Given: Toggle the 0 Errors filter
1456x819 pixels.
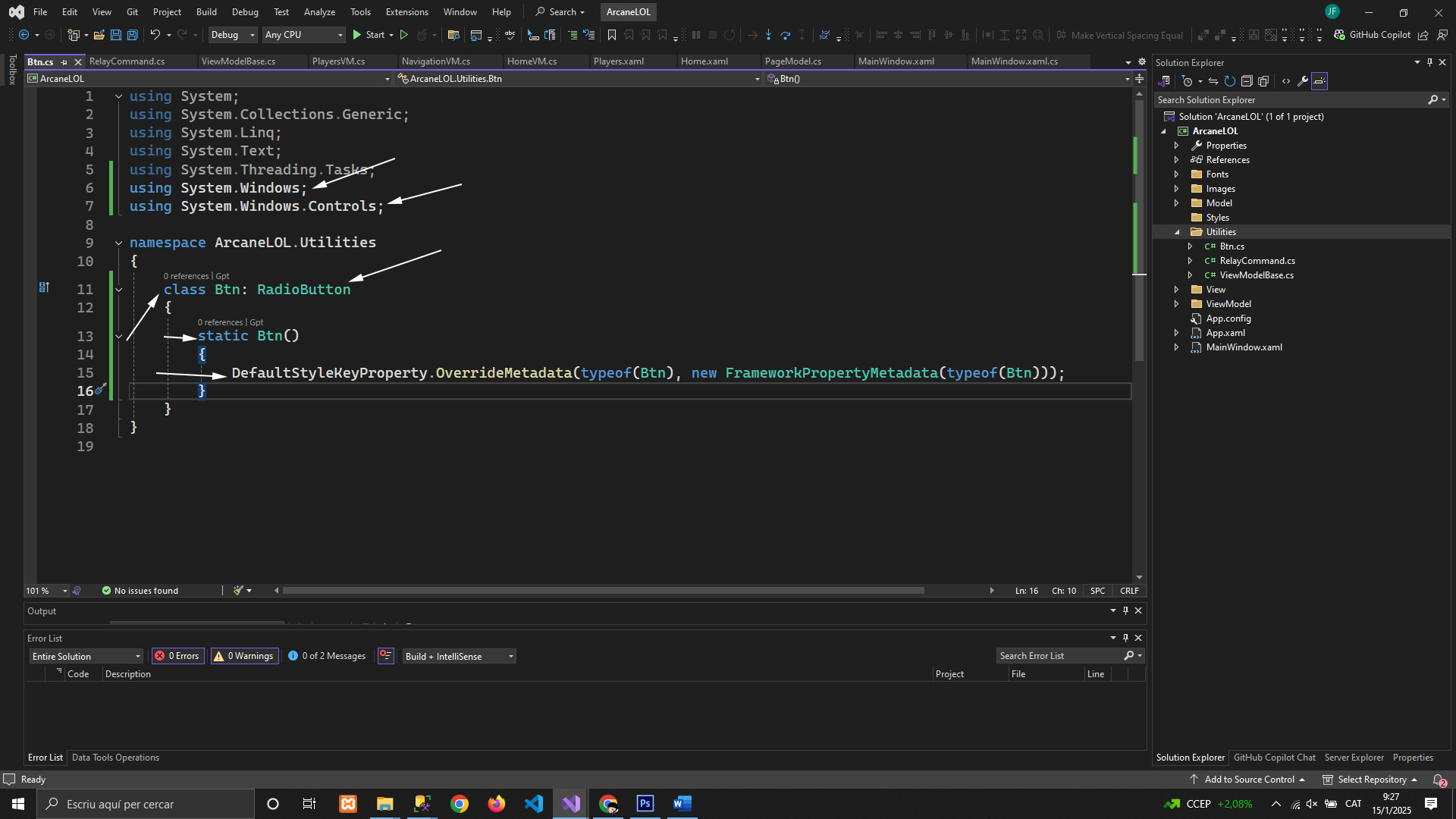Looking at the screenshot, I should coord(177,656).
